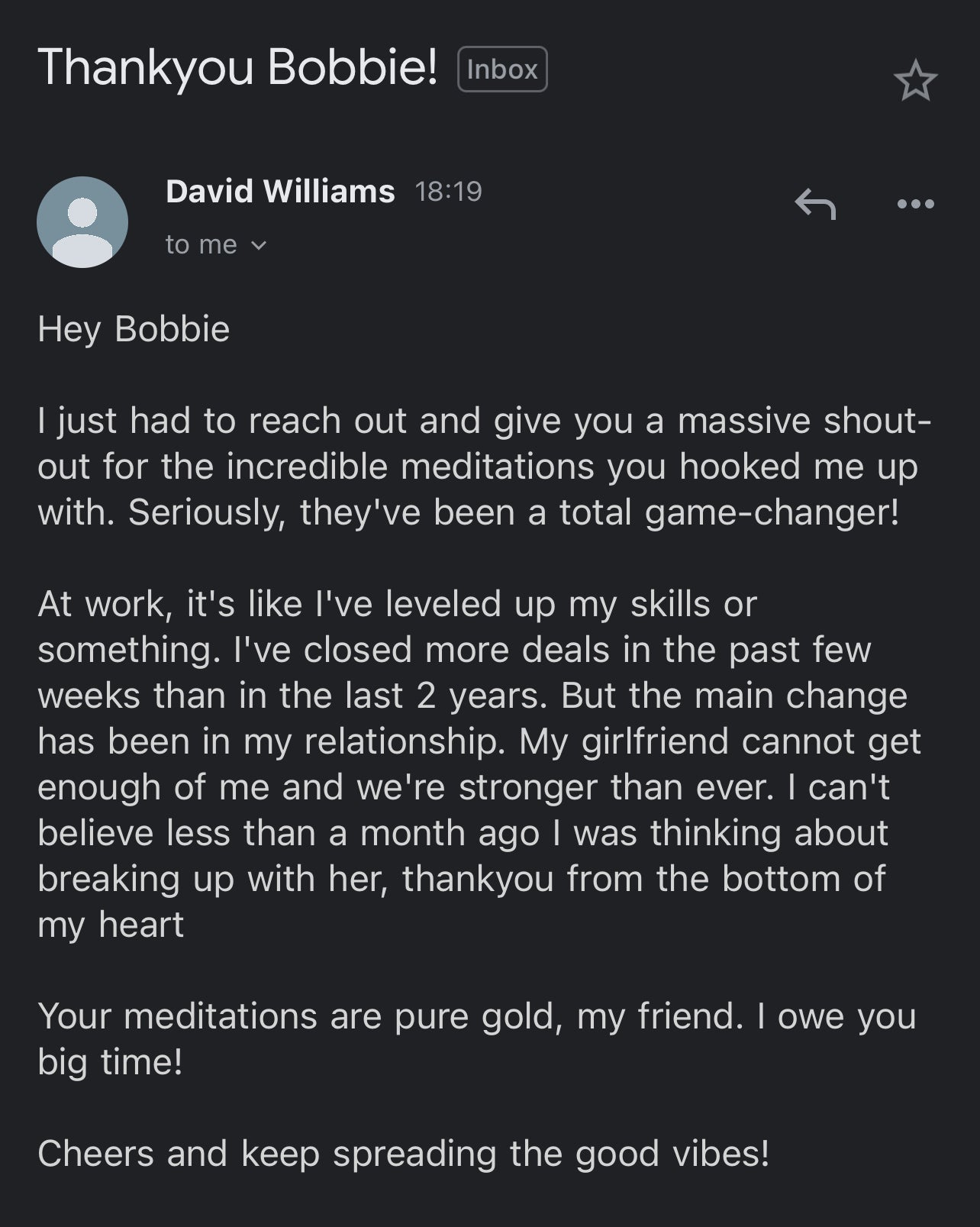This screenshot has width=980, height=1227.
Task: Click the subject line Thankyou Bobbie!
Action: [x=237, y=67]
